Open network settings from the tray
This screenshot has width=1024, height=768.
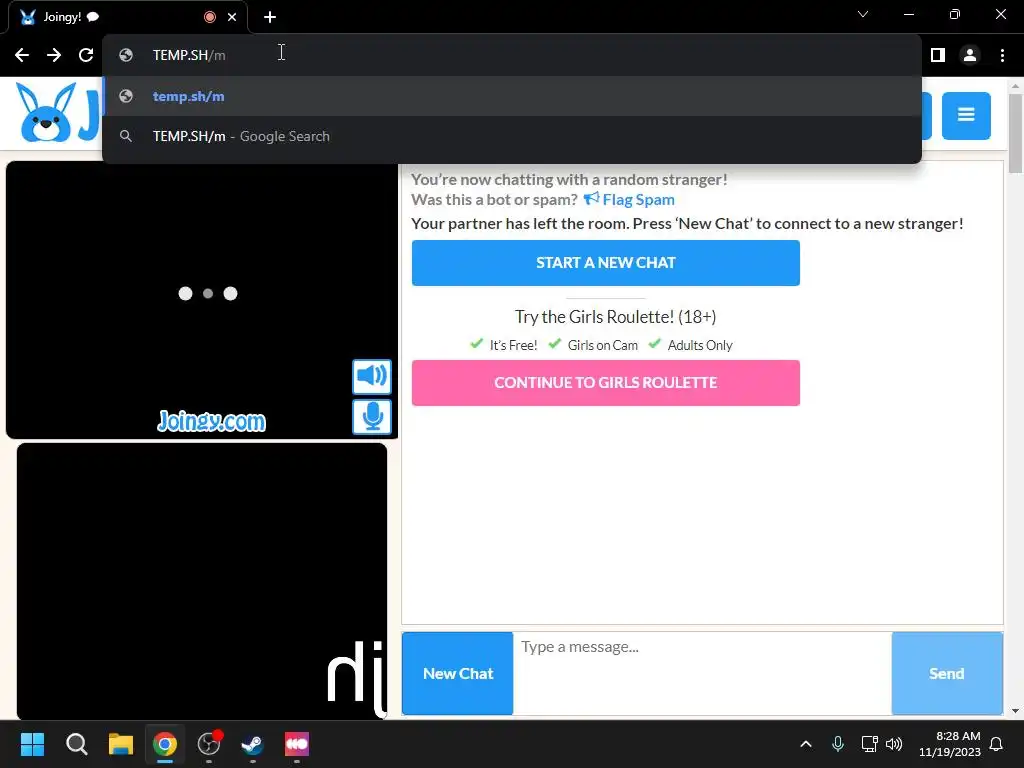(x=869, y=744)
